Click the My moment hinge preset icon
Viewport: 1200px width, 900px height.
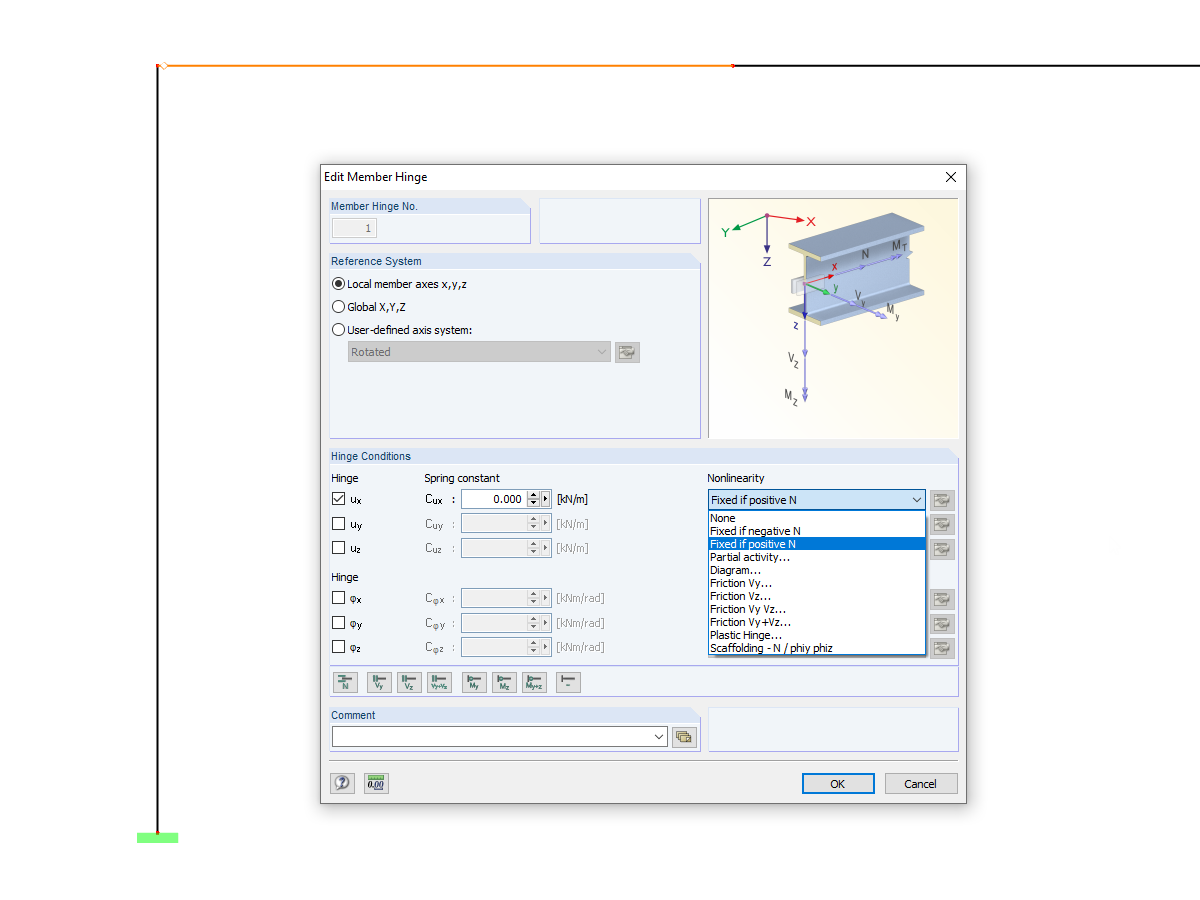coord(473,682)
